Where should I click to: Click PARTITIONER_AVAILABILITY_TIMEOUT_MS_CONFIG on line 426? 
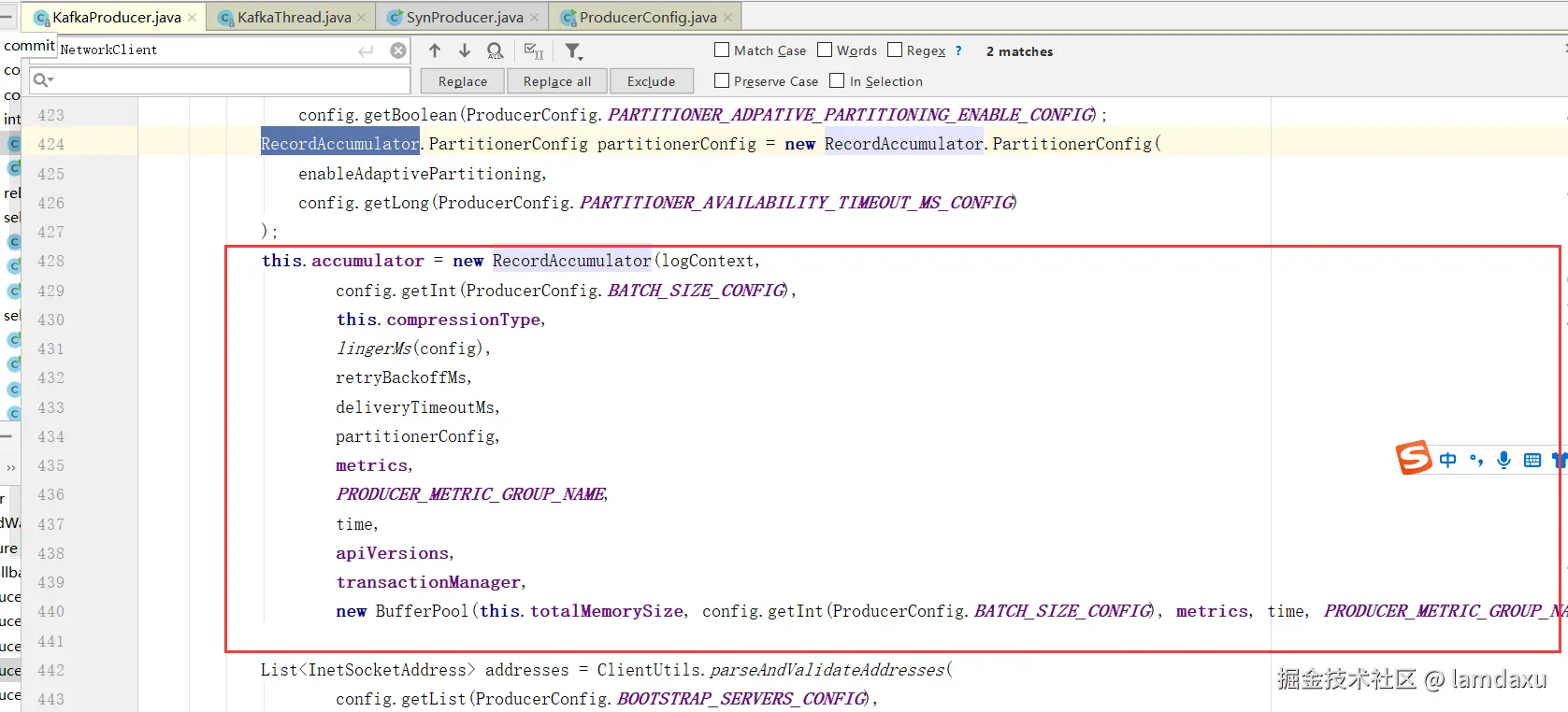[797, 203]
